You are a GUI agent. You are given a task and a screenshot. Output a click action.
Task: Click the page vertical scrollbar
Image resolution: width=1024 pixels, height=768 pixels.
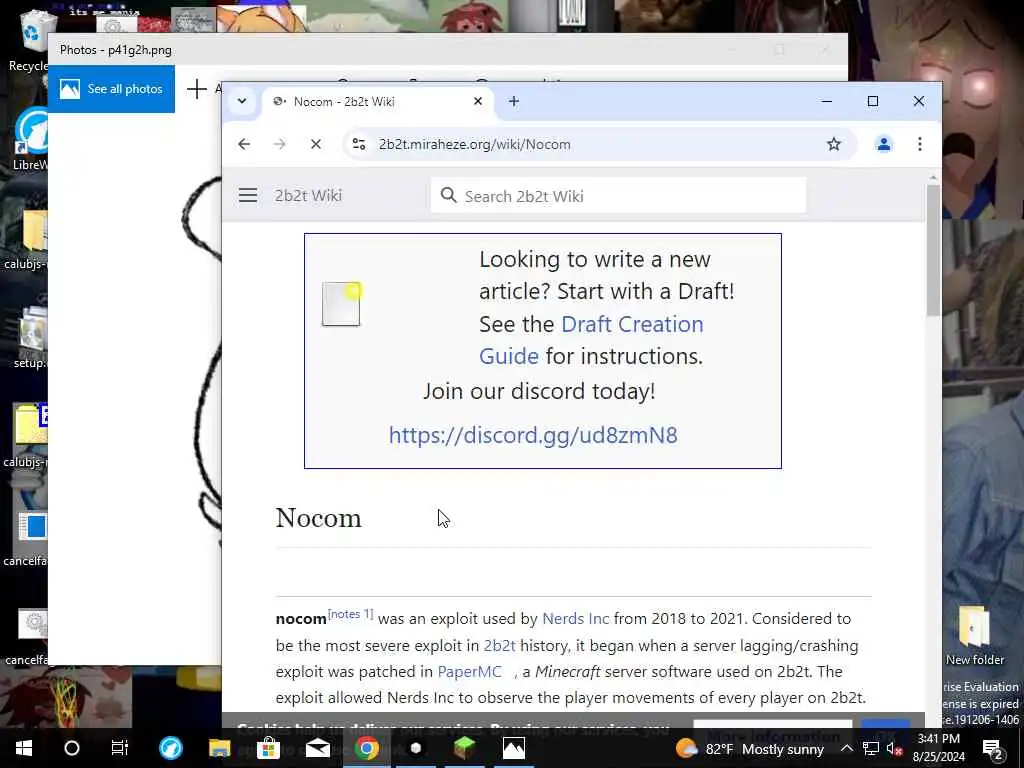coord(933,251)
